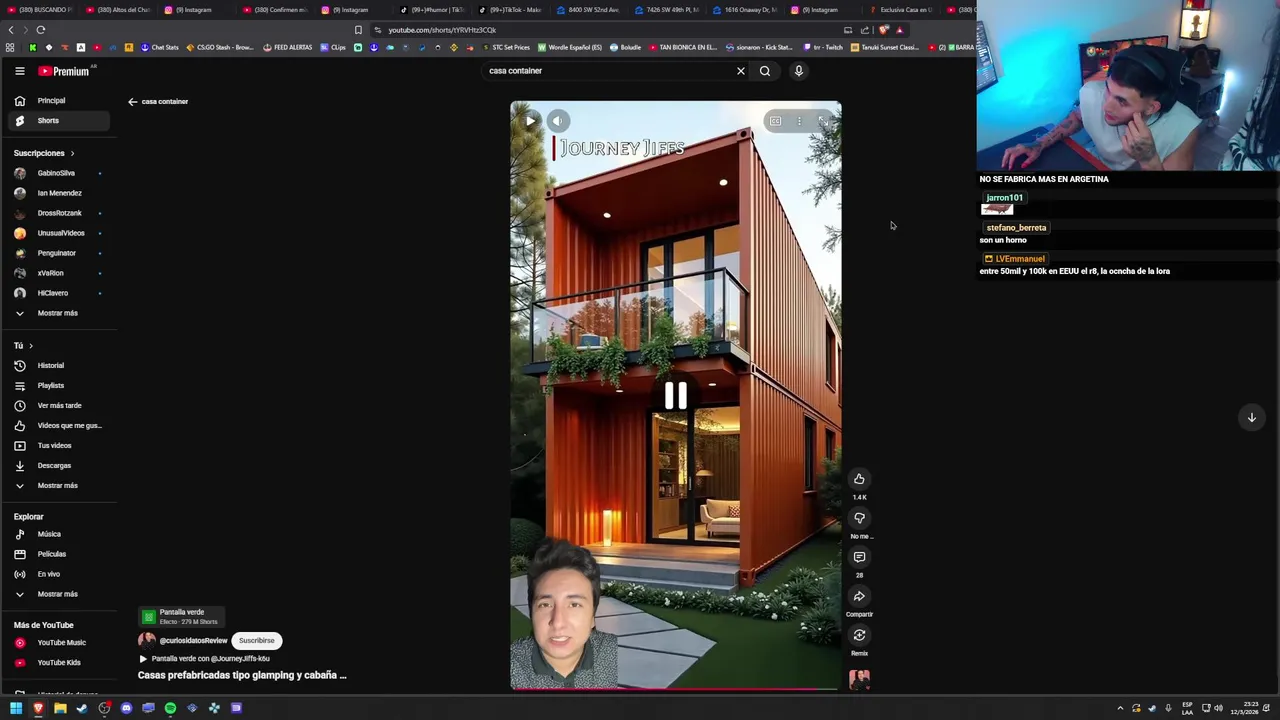Open Descargas downloads page
The width and height of the screenshot is (1280, 720).
pos(58,466)
